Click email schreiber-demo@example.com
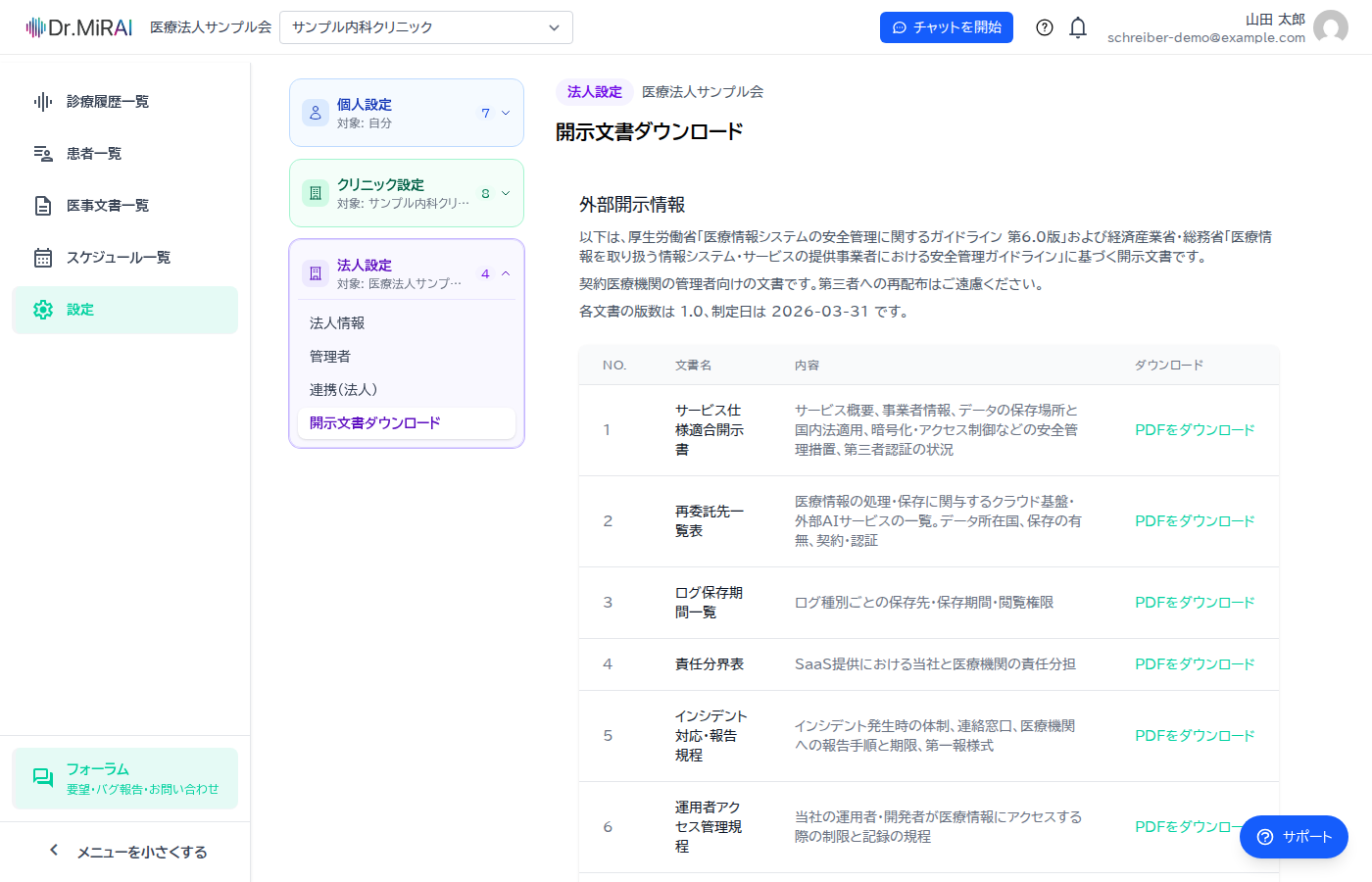This screenshot has height=882, width=1372. [1206, 37]
